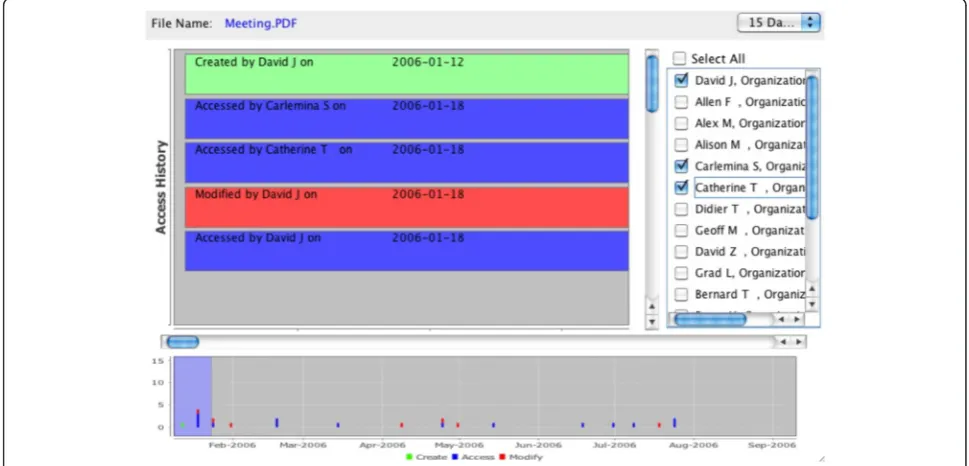Screen dimensions: 969x466
Task: Click the timeline scrollbar right arrow
Action: (x=798, y=342)
